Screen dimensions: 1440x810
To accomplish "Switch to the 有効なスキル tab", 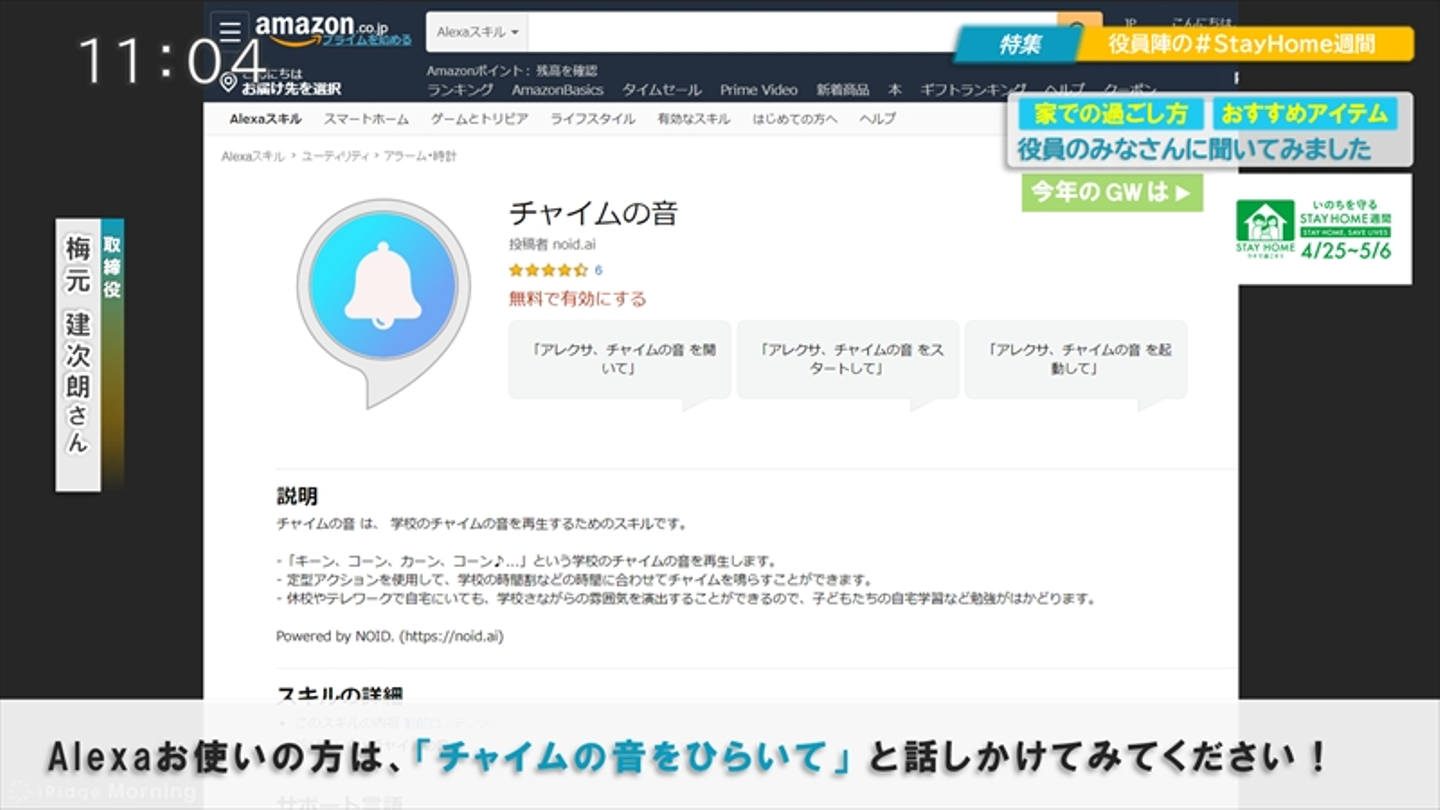I will (693, 119).
